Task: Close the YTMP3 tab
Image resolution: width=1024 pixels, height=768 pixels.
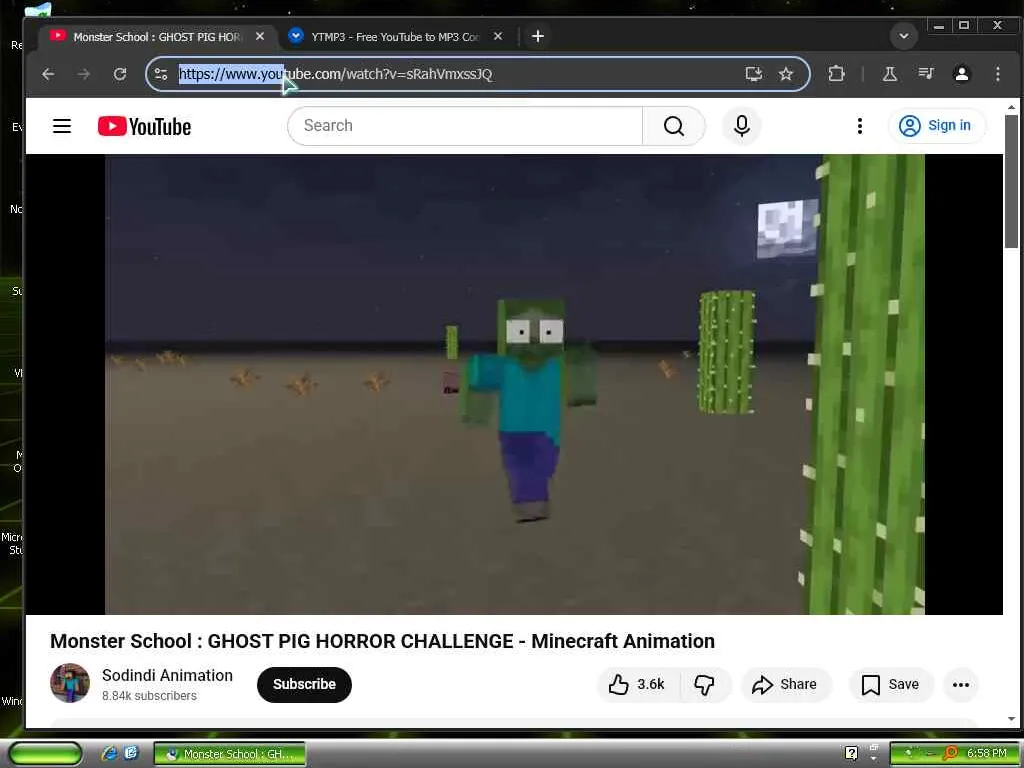Action: (x=498, y=37)
